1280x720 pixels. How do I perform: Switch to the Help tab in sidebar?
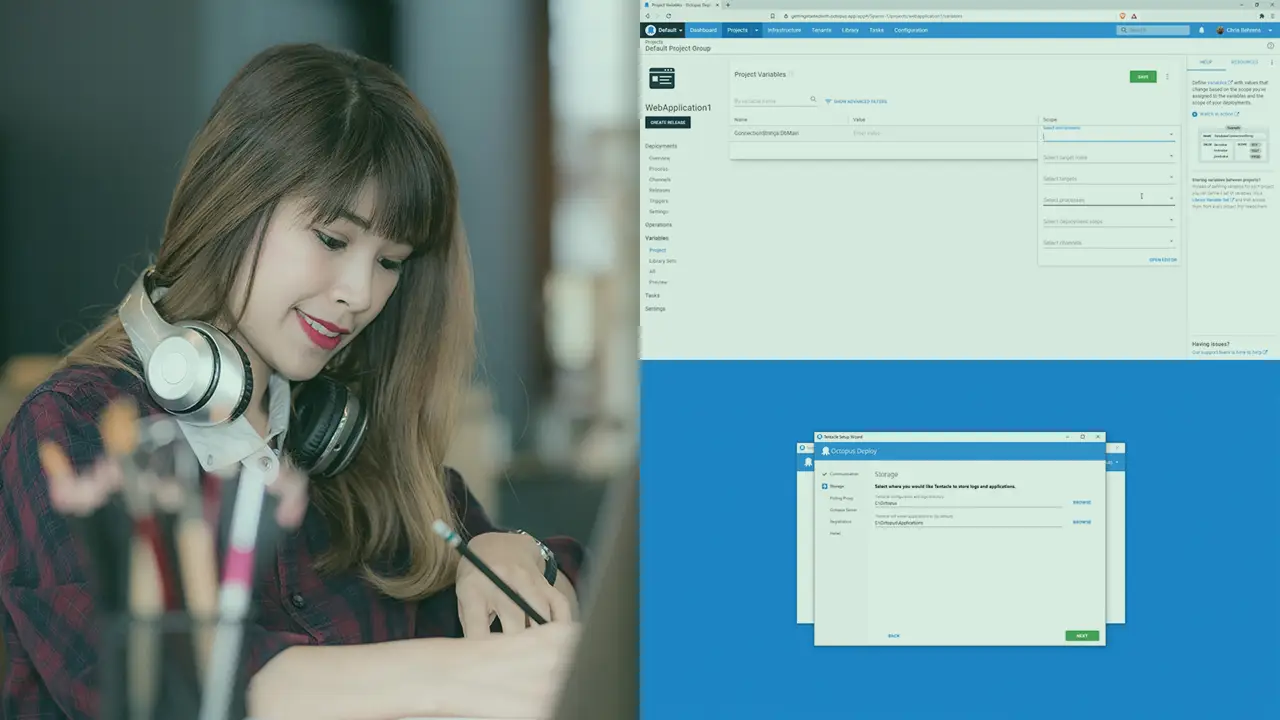click(x=1206, y=62)
